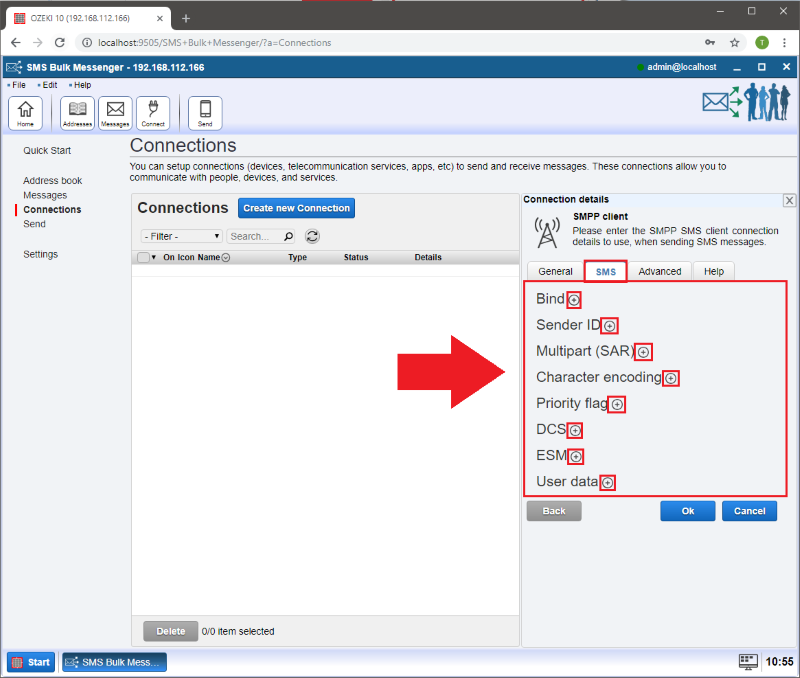Expand the Bind section

574,300
